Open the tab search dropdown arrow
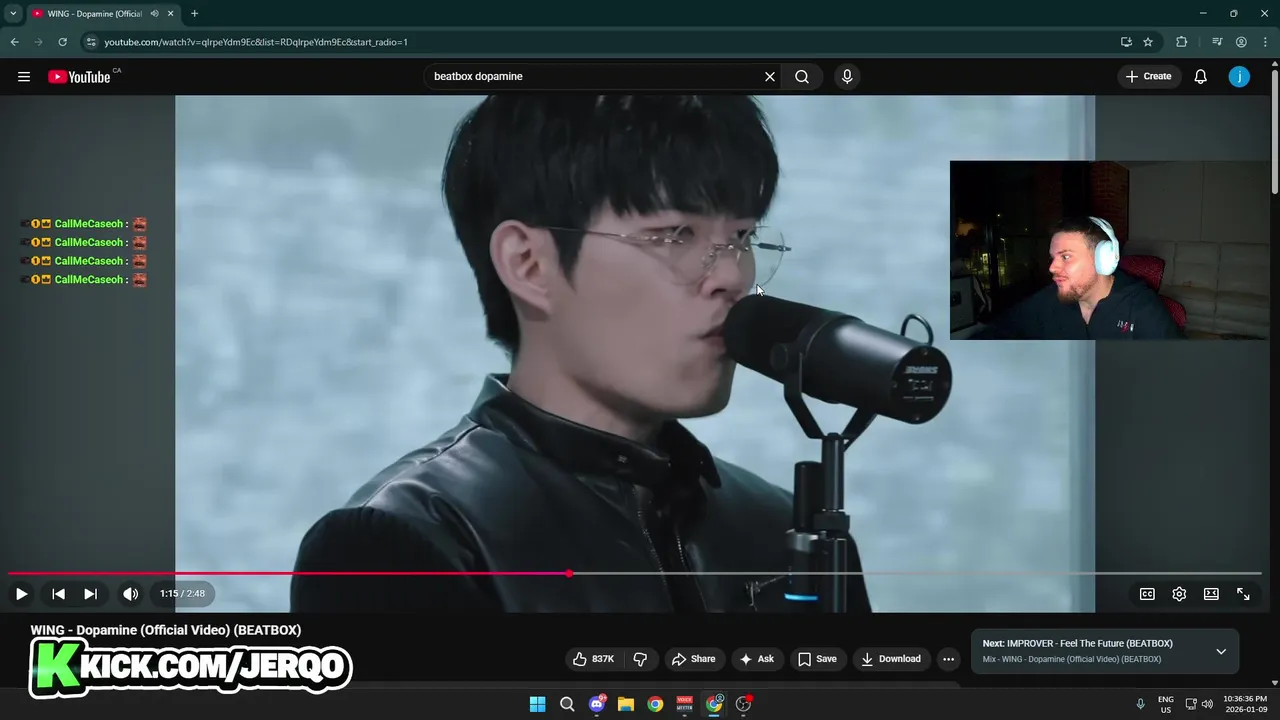 pyautogui.click(x=13, y=14)
